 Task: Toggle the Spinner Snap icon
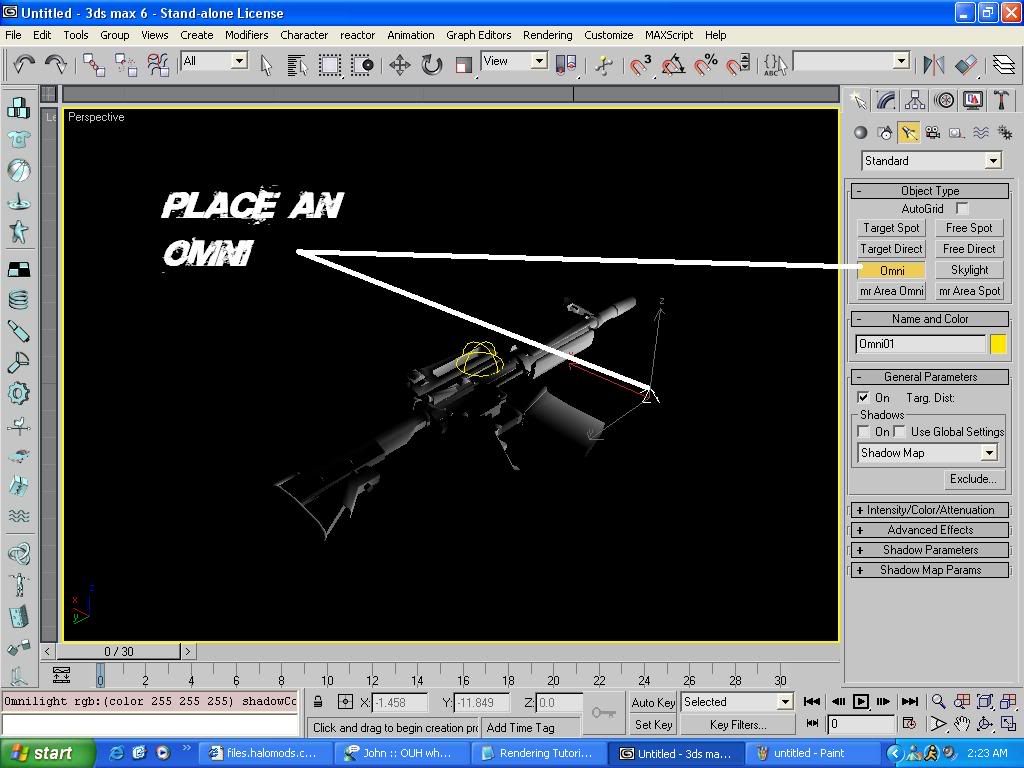click(738, 65)
